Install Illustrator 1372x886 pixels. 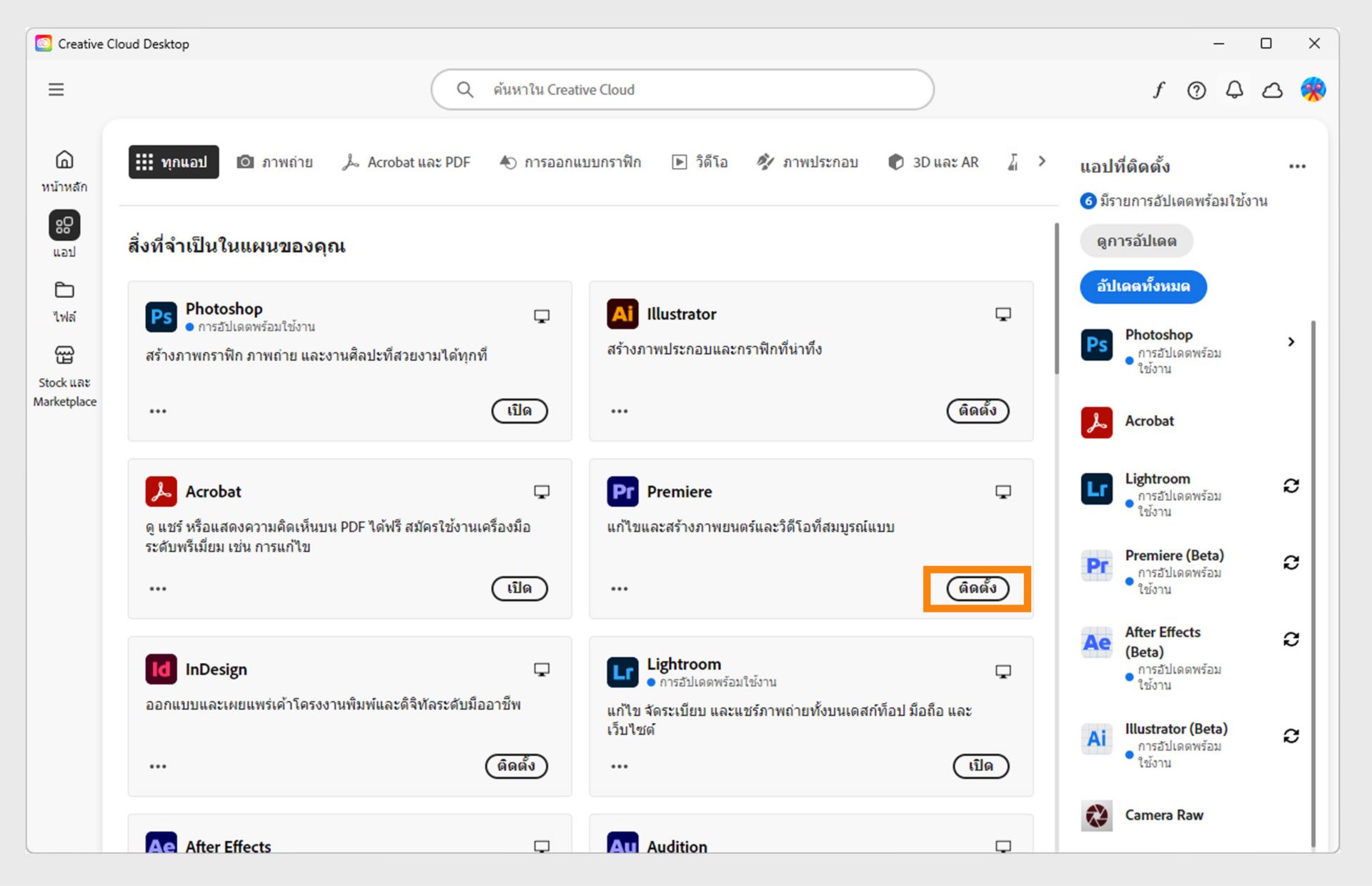pyautogui.click(x=978, y=411)
